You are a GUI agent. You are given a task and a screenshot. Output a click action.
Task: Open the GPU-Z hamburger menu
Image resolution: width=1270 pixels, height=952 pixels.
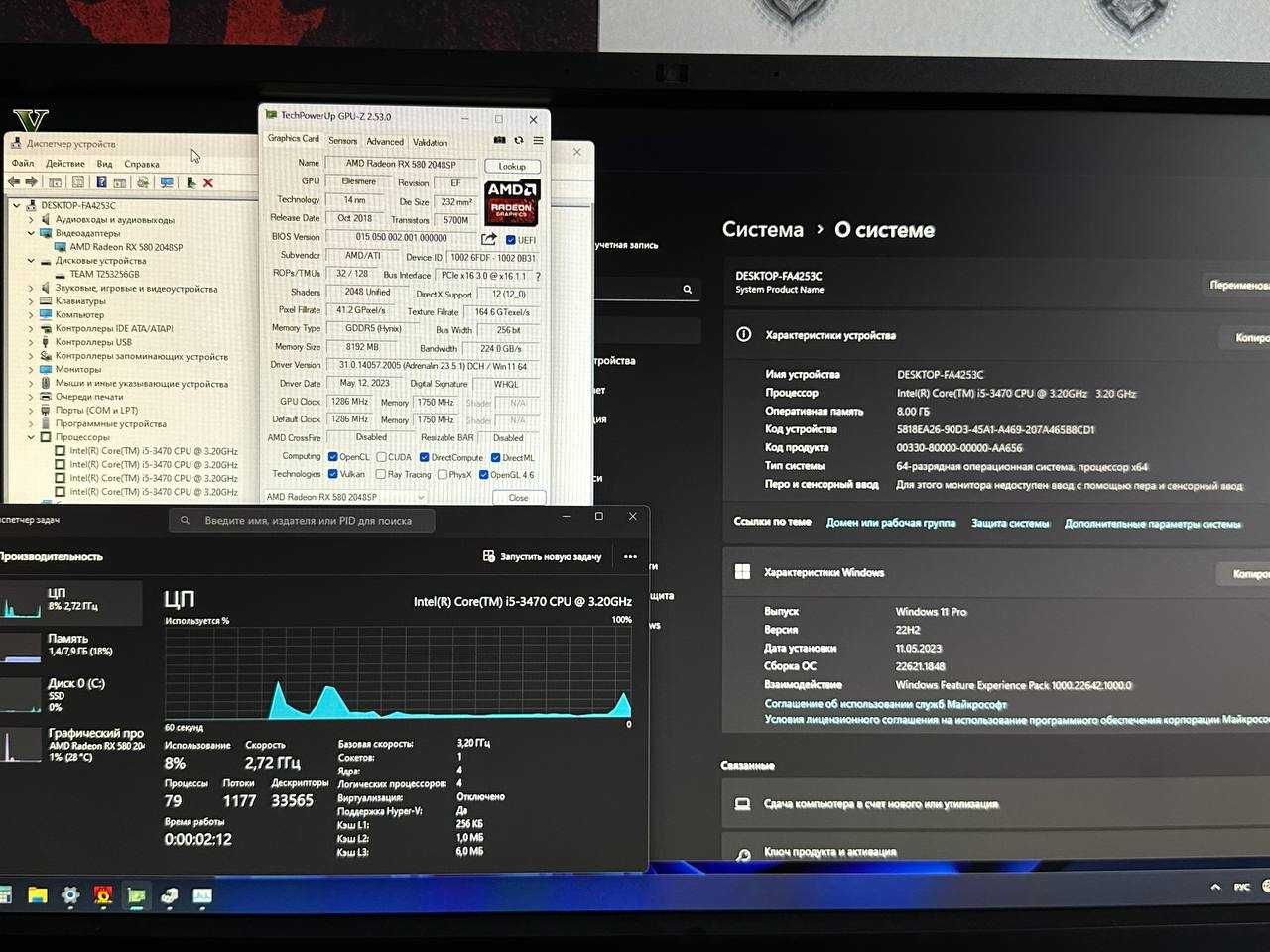pyautogui.click(x=538, y=141)
